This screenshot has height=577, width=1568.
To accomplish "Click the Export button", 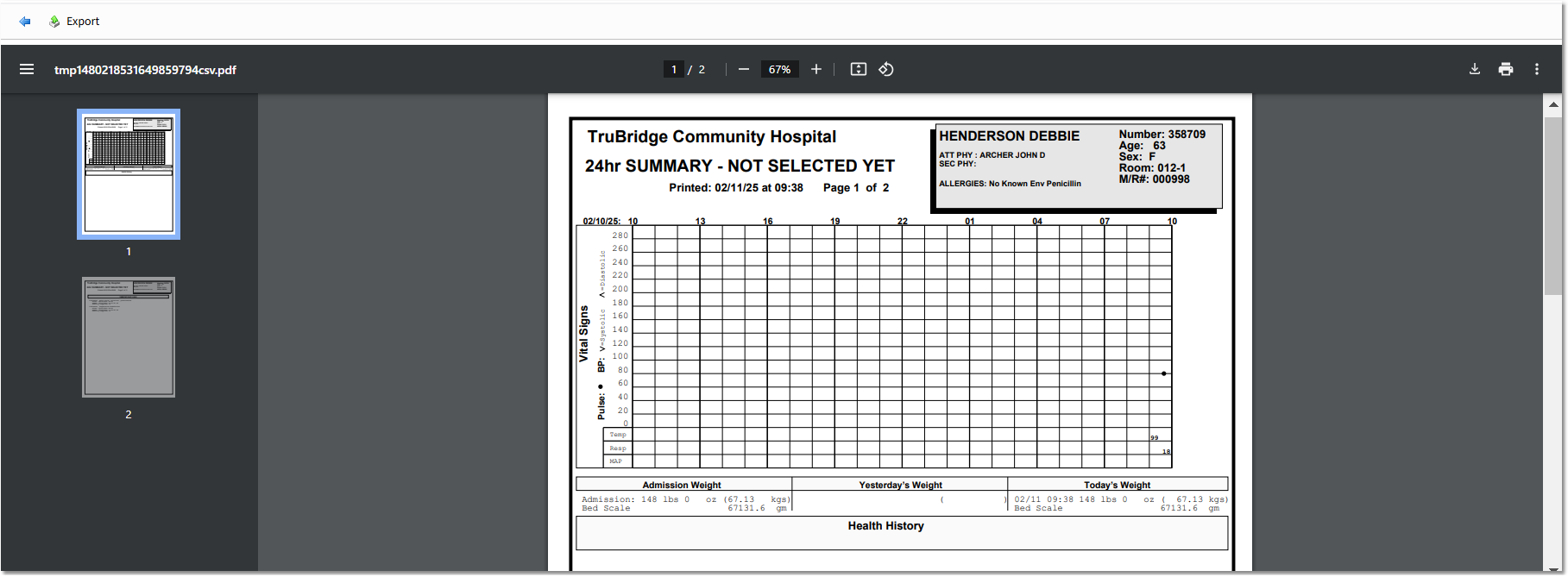I will coord(74,22).
